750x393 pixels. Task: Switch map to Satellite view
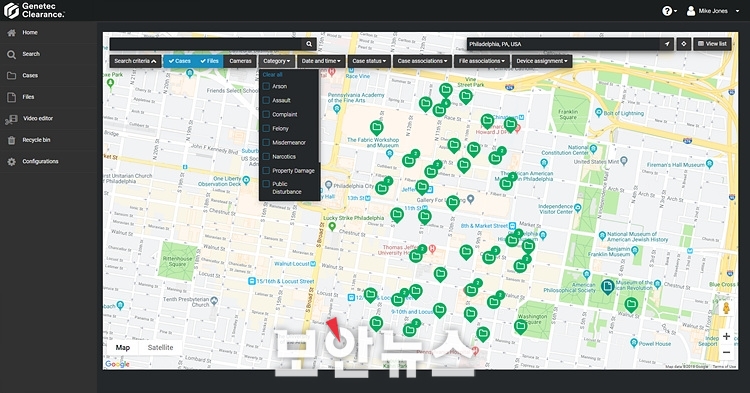(x=160, y=348)
